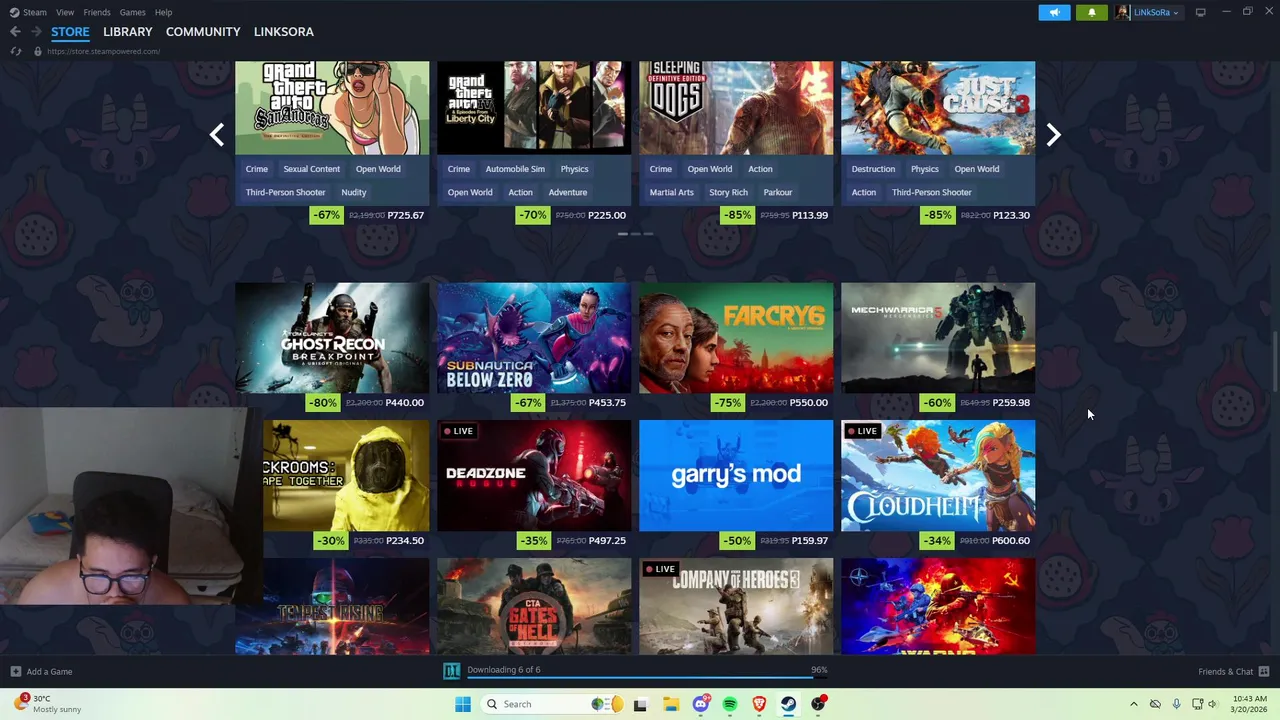Image resolution: width=1280 pixels, height=720 pixels.
Task: Click the Third-Person Shooter tag under San Andreas
Action: 286,192
